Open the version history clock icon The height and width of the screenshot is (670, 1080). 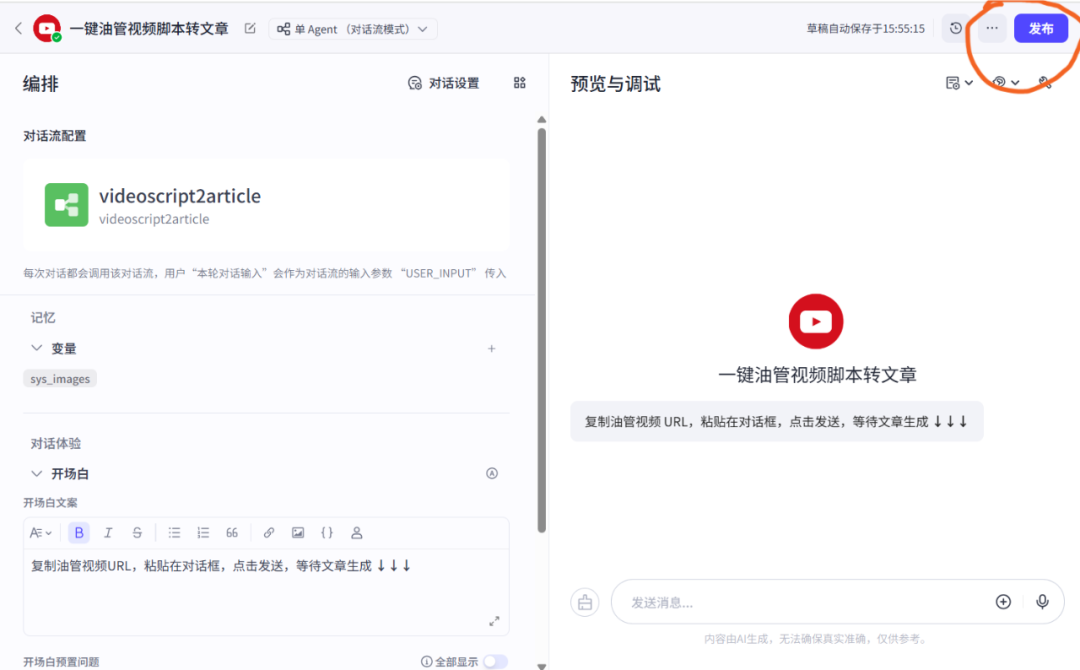click(955, 28)
